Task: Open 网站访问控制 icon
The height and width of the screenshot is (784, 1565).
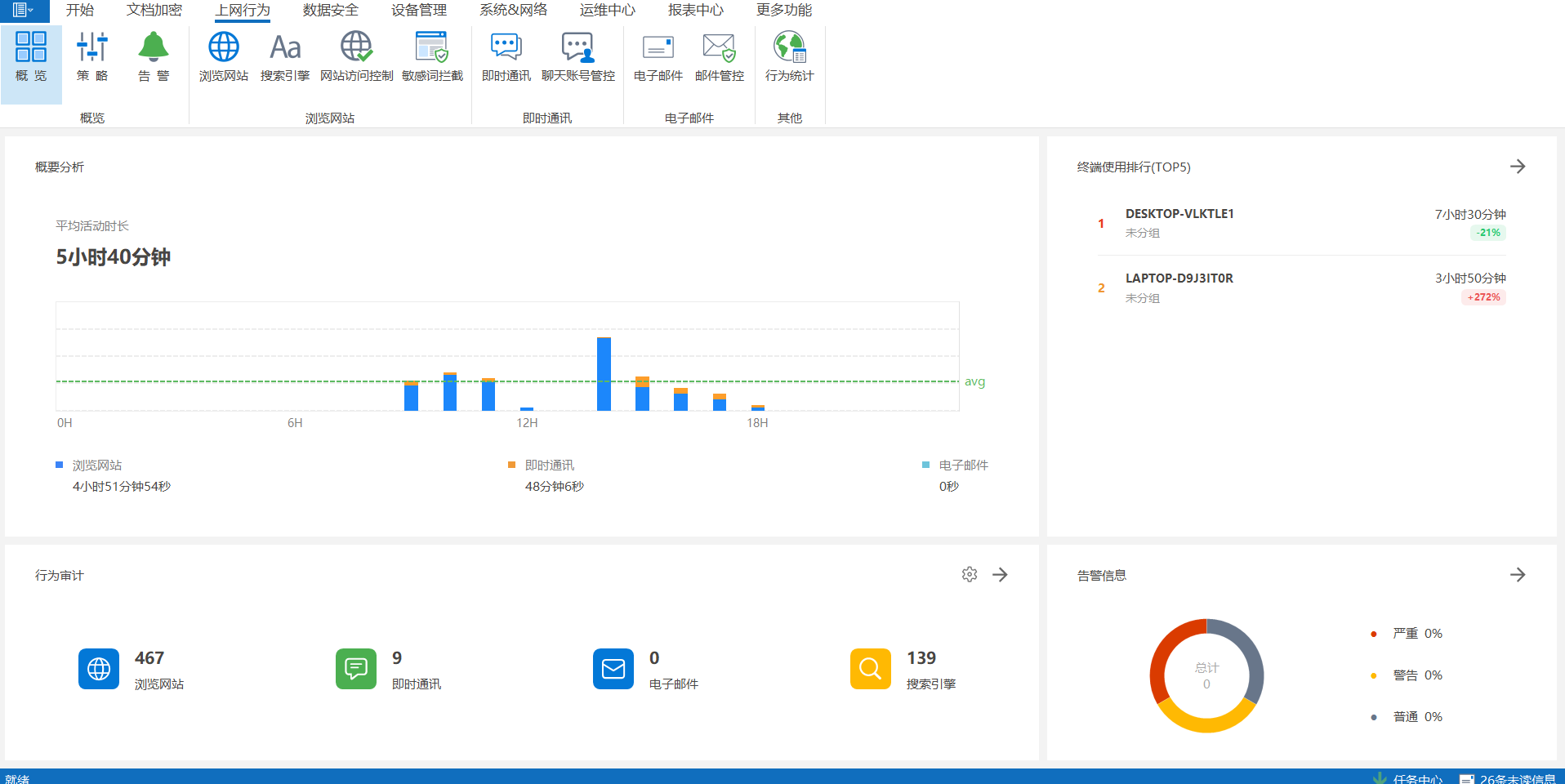Action: point(356,57)
